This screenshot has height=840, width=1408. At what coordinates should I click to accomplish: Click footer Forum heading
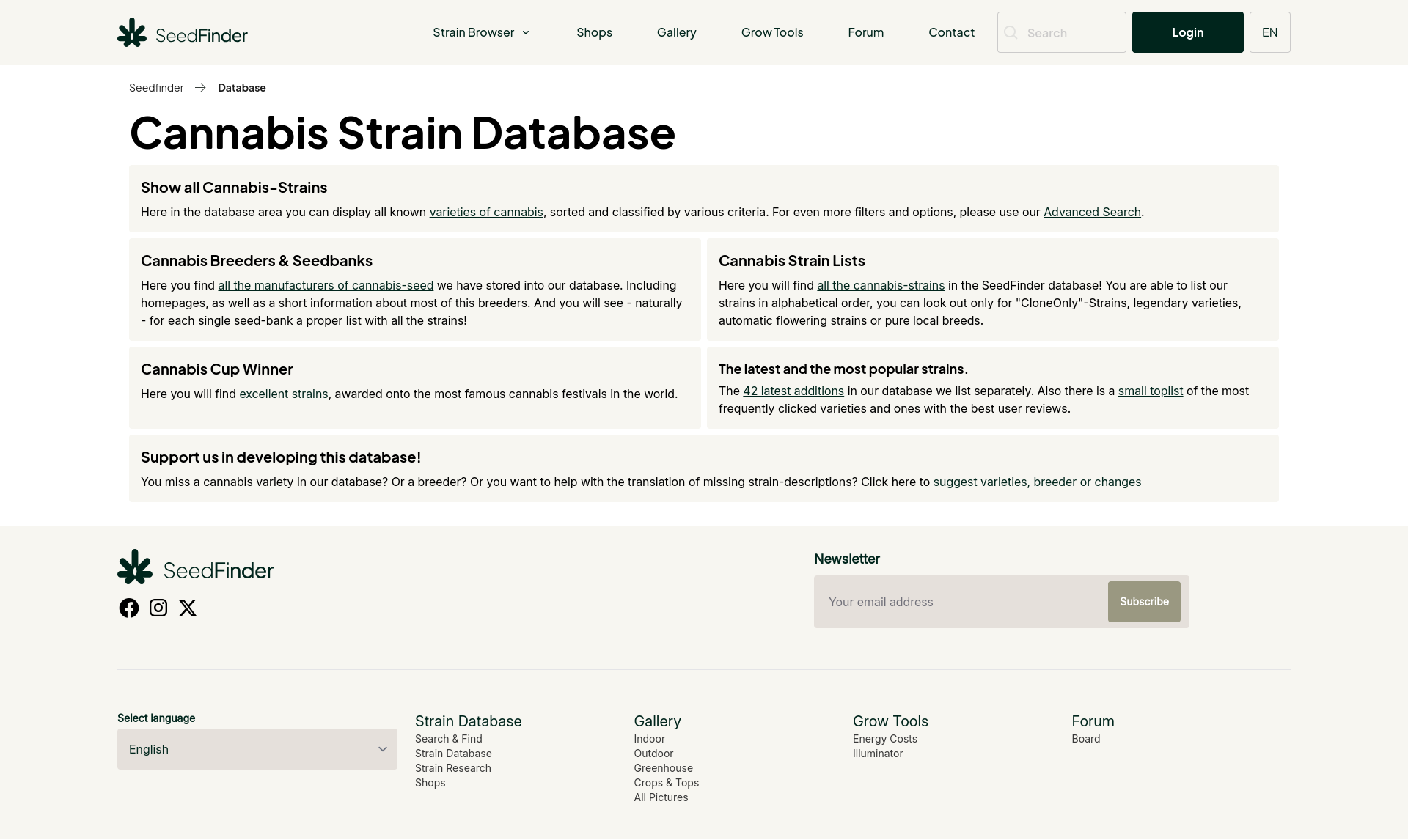(x=1093, y=721)
